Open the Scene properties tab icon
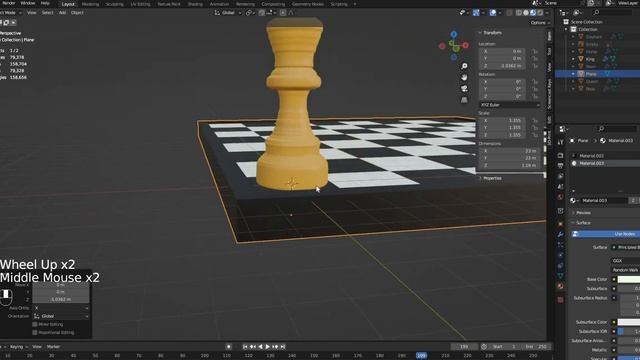This screenshot has width=640, height=360. [560, 187]
